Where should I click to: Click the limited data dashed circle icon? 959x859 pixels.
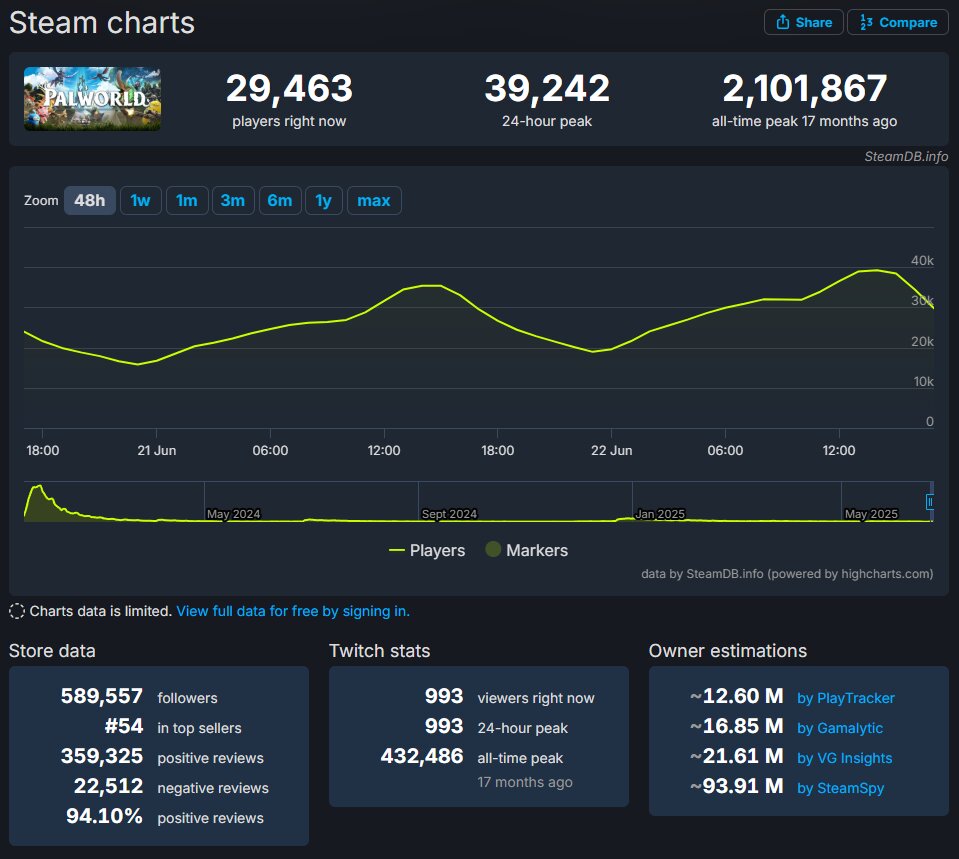(x=17, y=611)
